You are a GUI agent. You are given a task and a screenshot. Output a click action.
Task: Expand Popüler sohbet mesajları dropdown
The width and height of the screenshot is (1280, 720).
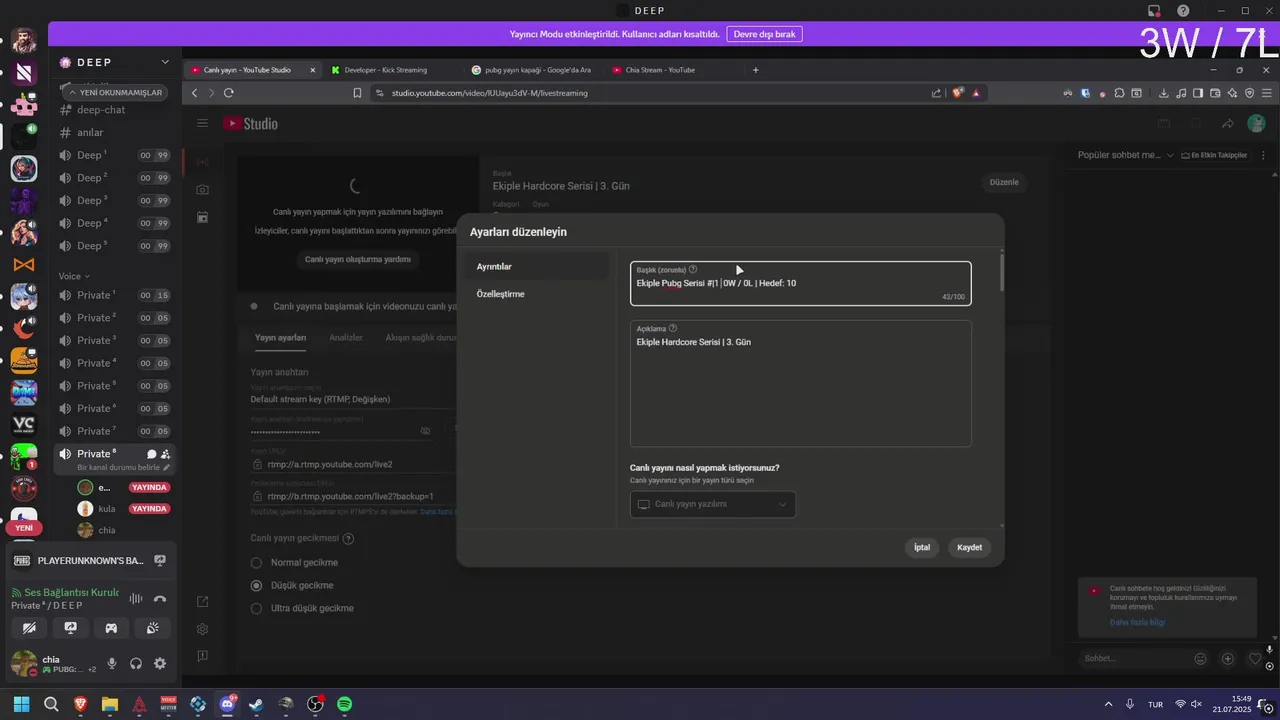tap(1124, 155)
